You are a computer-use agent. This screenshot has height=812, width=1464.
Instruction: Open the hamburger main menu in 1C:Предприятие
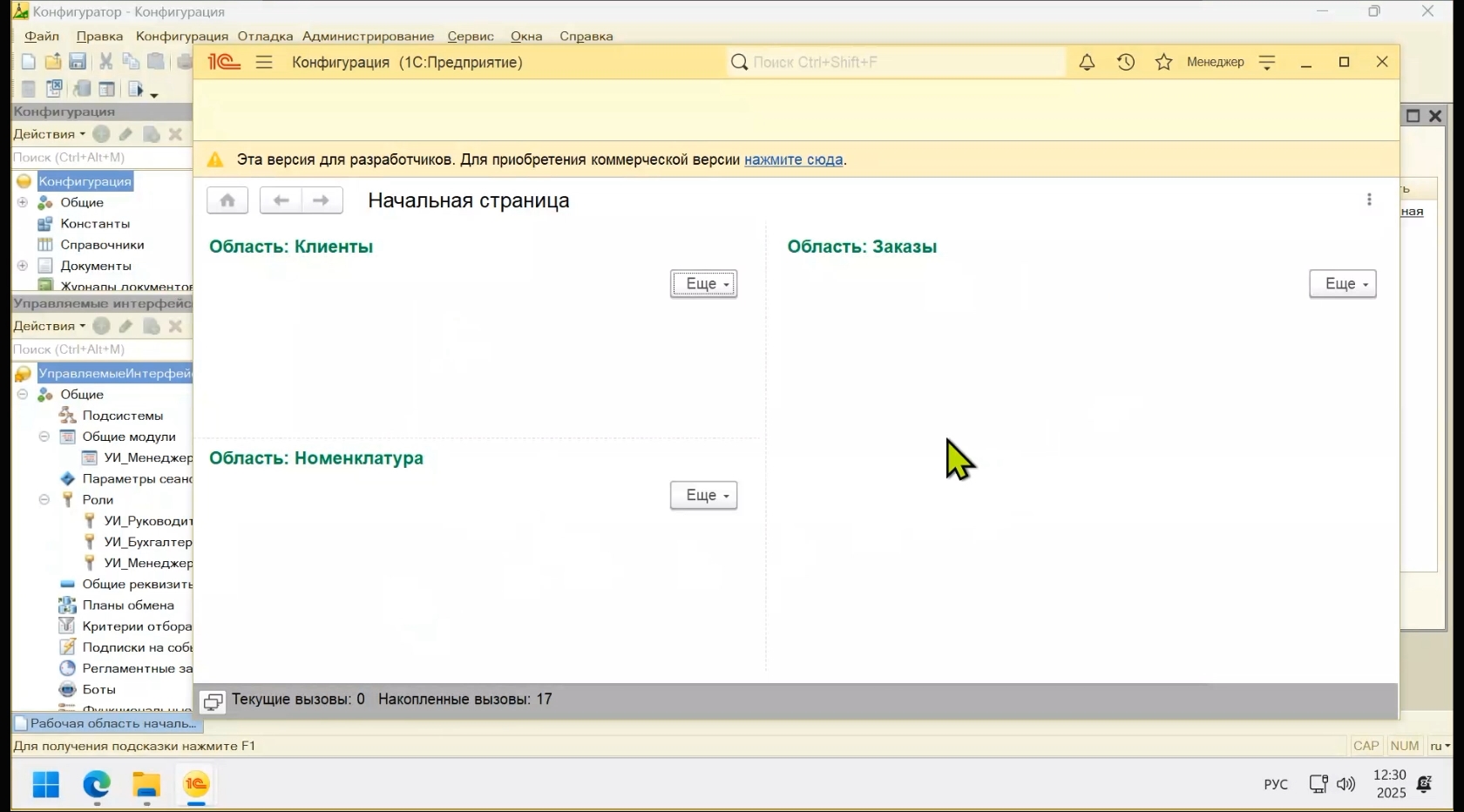click(x=264, y=62)
